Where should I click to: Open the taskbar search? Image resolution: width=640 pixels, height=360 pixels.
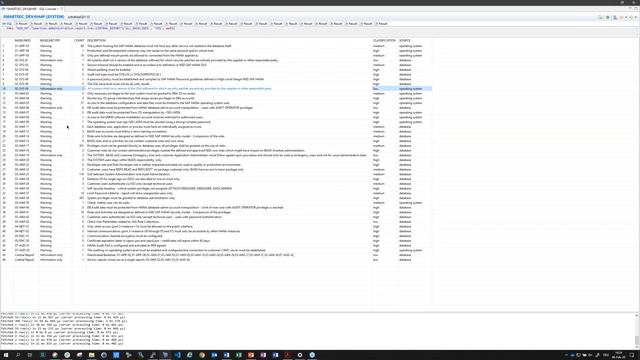pyautogui.click(x=18, y=355)
